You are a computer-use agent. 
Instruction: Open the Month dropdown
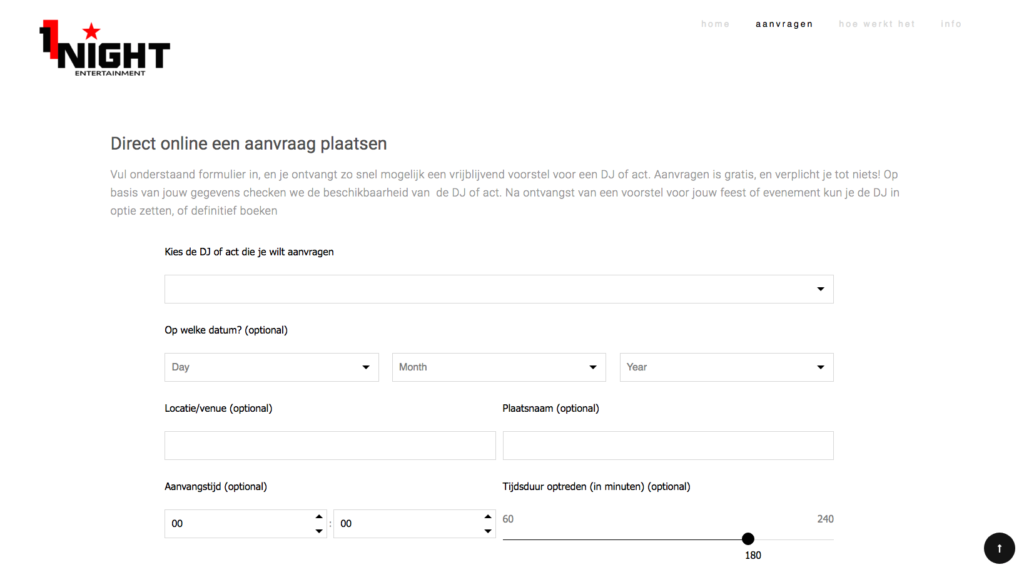499,367
